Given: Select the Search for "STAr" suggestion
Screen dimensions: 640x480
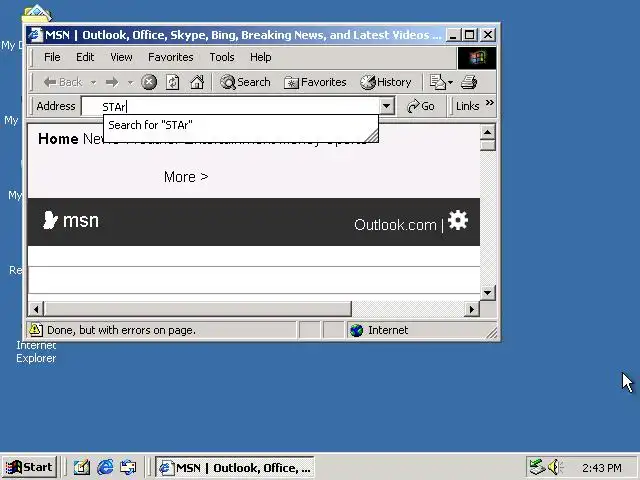Looking at the screenshot, I should pos(241,125).
